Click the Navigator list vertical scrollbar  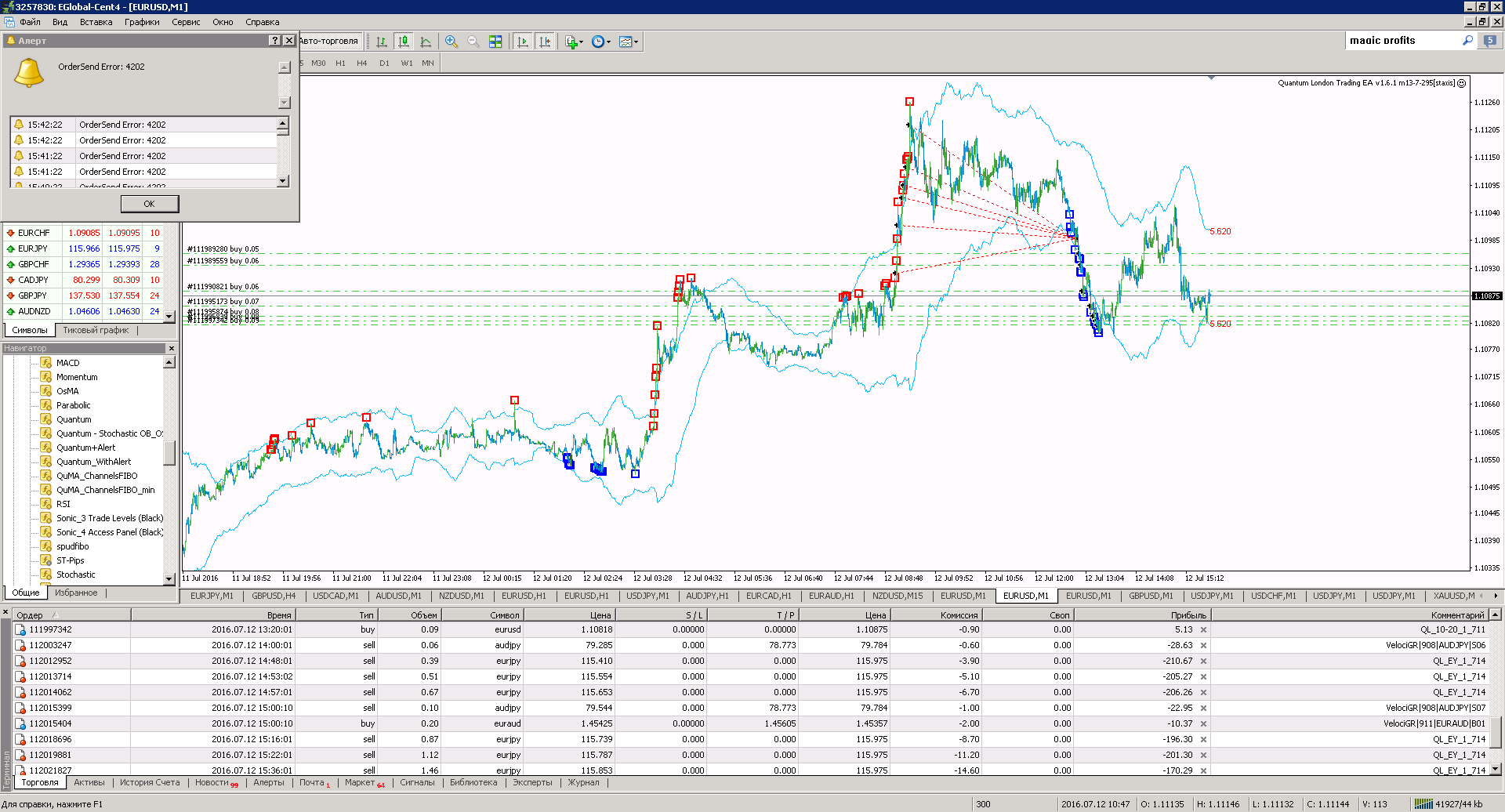click(x=169, y=470)
